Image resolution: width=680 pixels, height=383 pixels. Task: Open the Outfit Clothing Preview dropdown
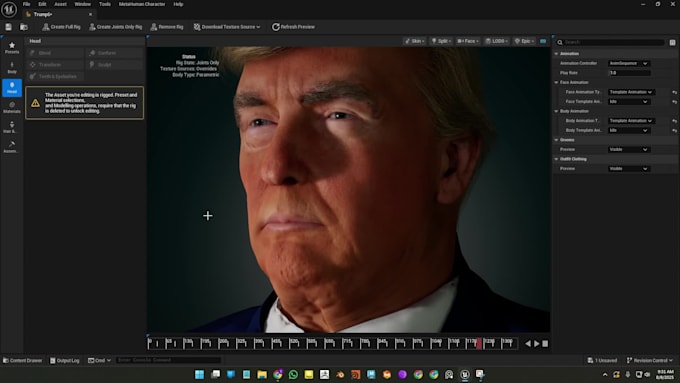(x=628, y=168)
